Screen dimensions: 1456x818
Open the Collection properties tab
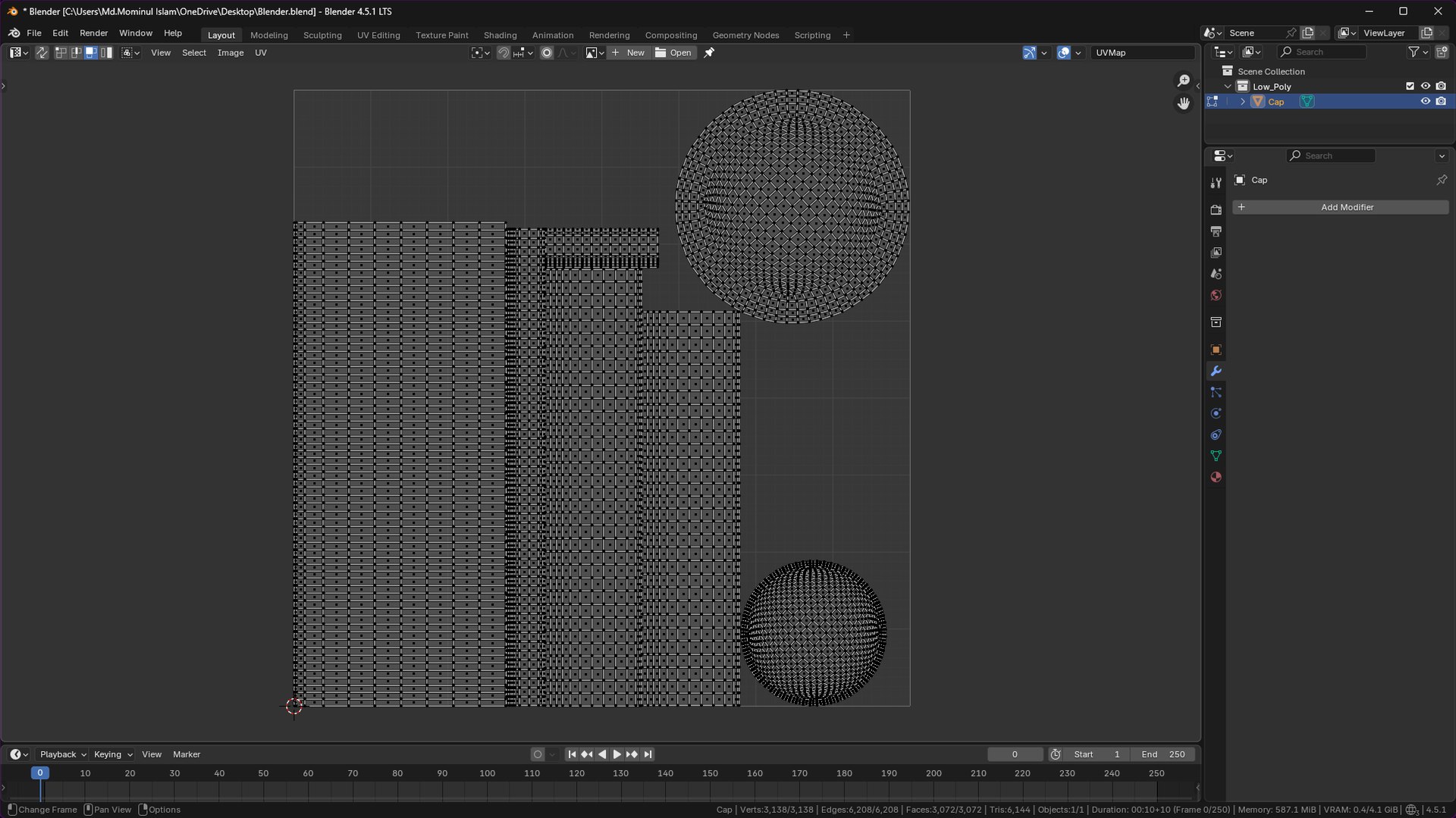[1216, 322]
